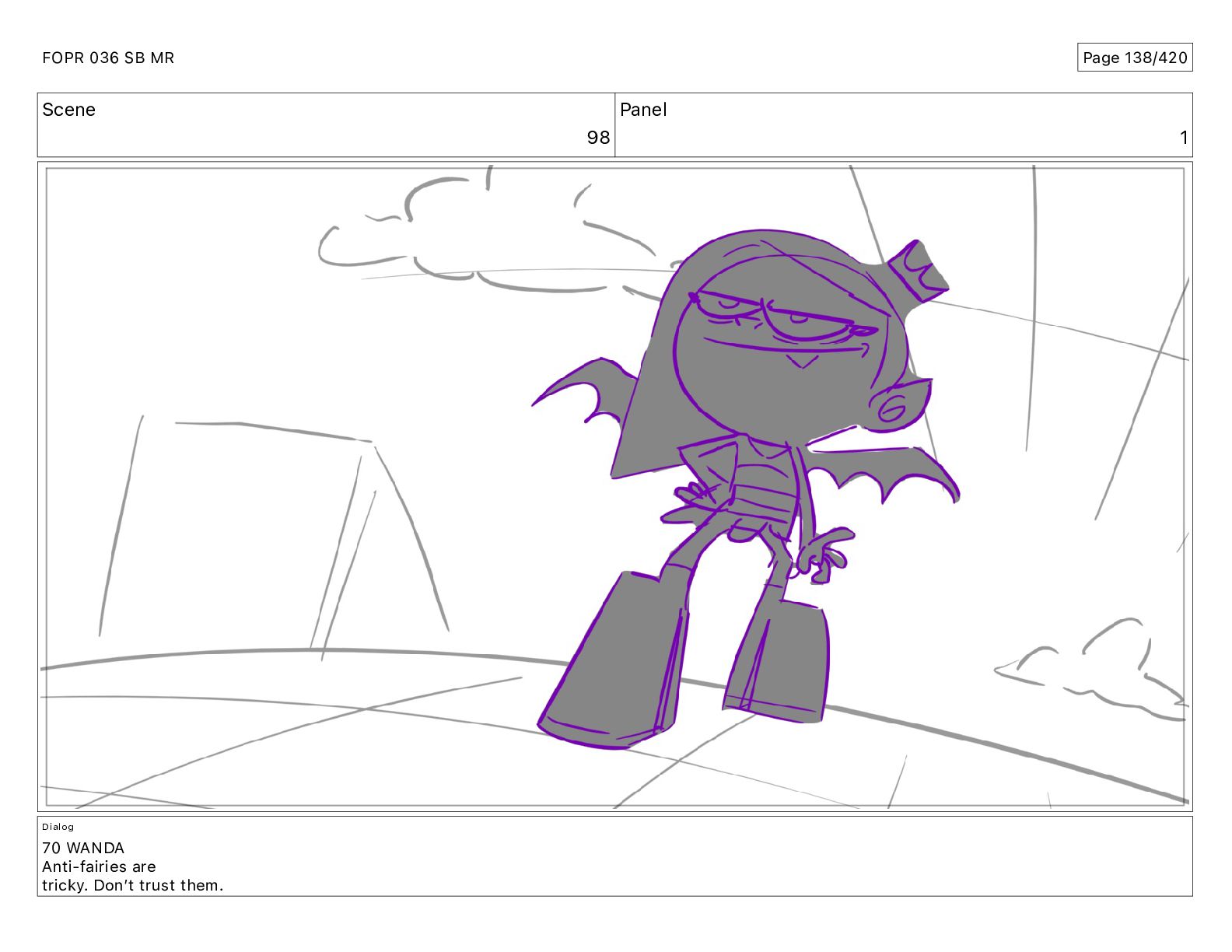The height and width of the screenshot is (952, 1232).
Task: Click the 'Panel' label
Action: click(x=643, y=110)
